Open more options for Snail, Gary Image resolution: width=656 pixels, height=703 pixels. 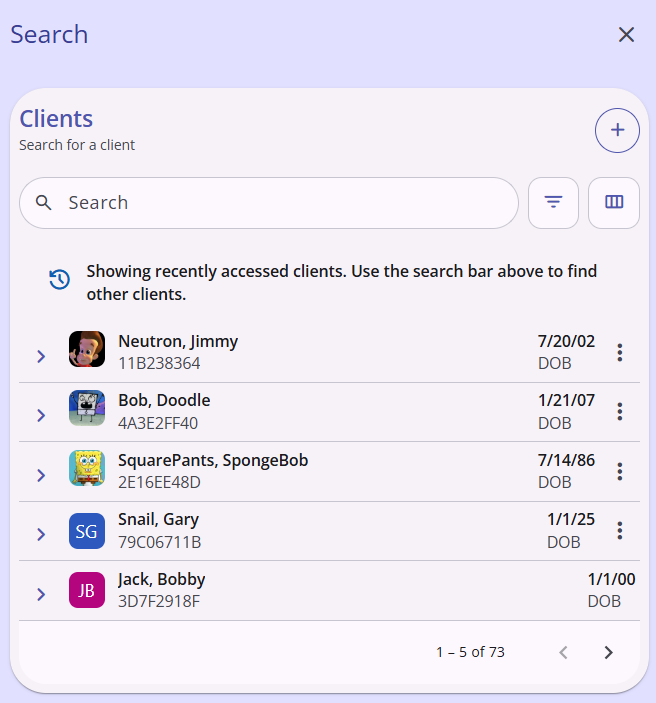point(620,530)
